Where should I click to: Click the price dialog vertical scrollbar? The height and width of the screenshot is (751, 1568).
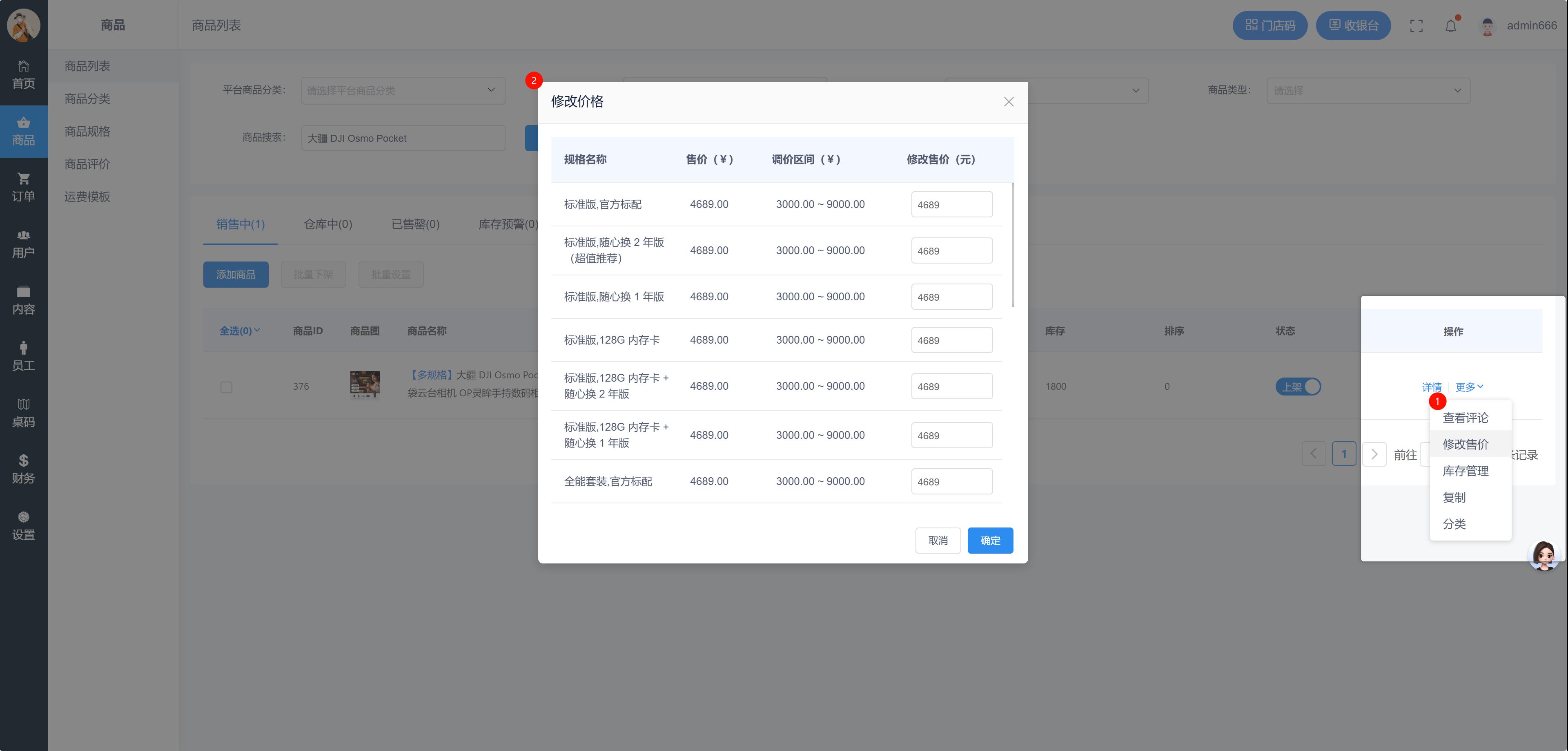coord(1012,245)
